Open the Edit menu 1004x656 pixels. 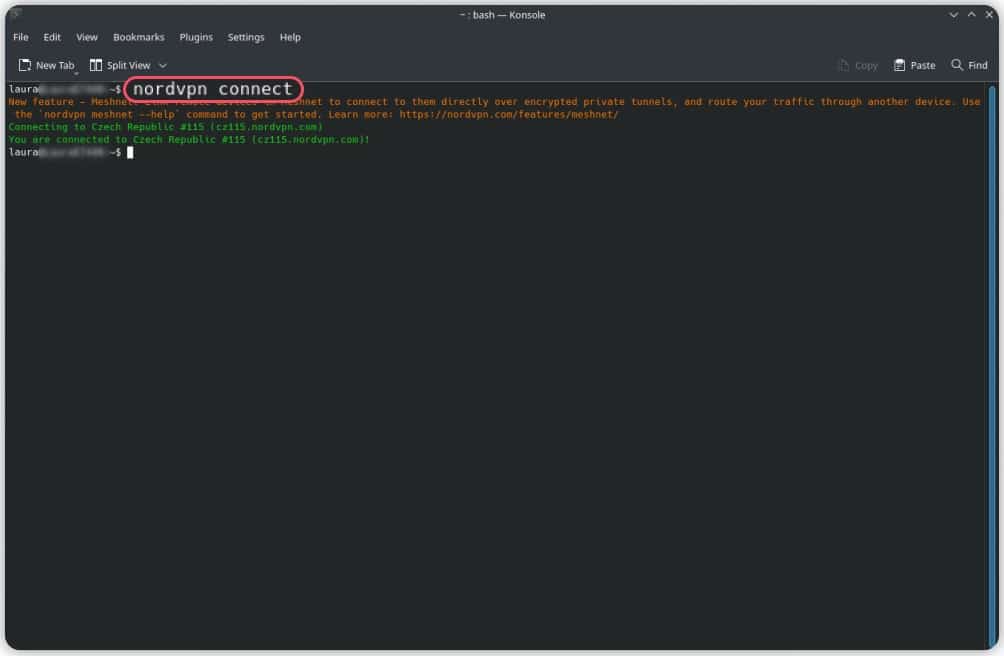point(52,37)
